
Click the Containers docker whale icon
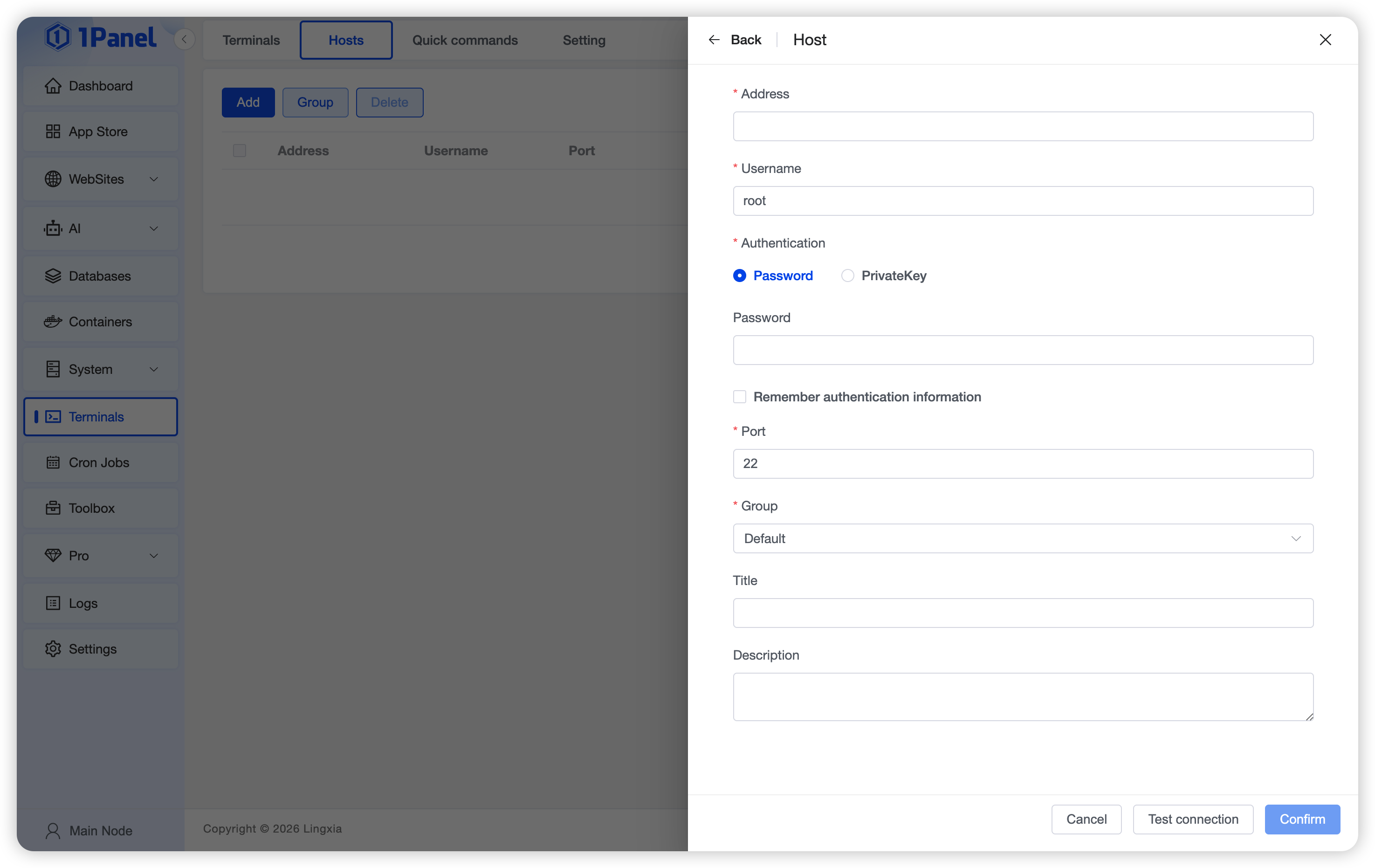pos(53,322)
